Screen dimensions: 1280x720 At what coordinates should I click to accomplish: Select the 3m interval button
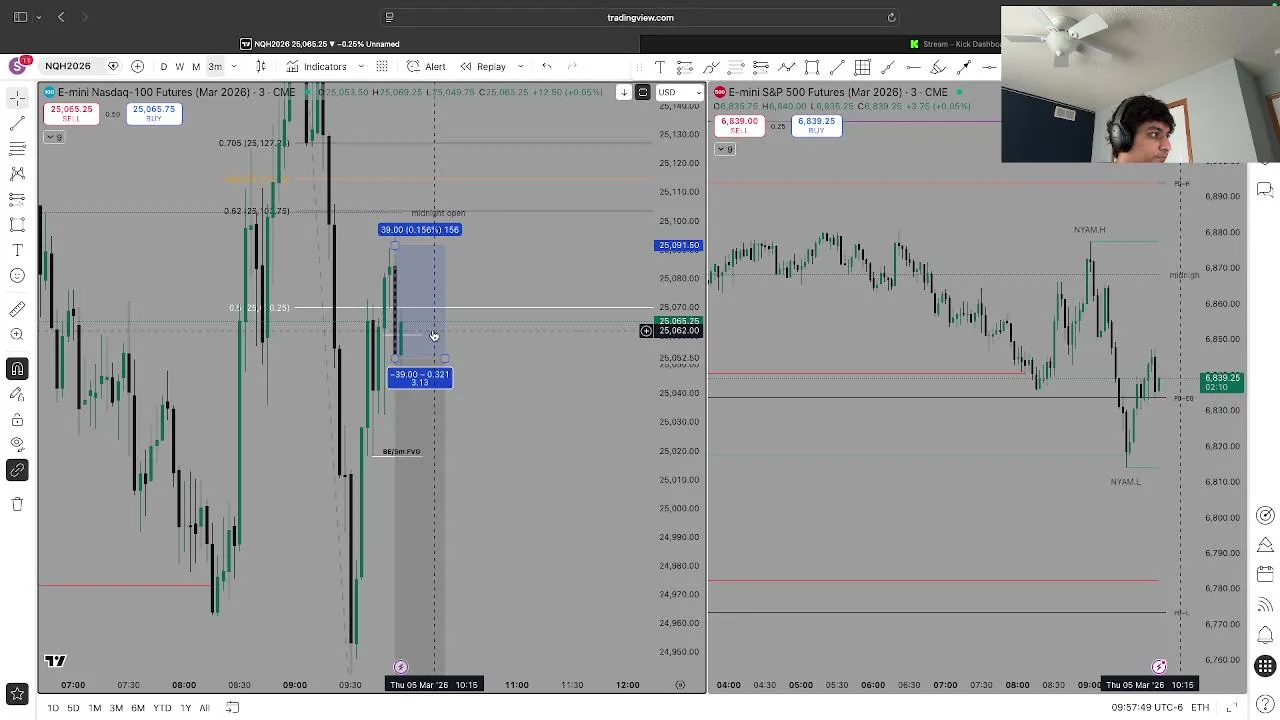click(x=215, y=66)
